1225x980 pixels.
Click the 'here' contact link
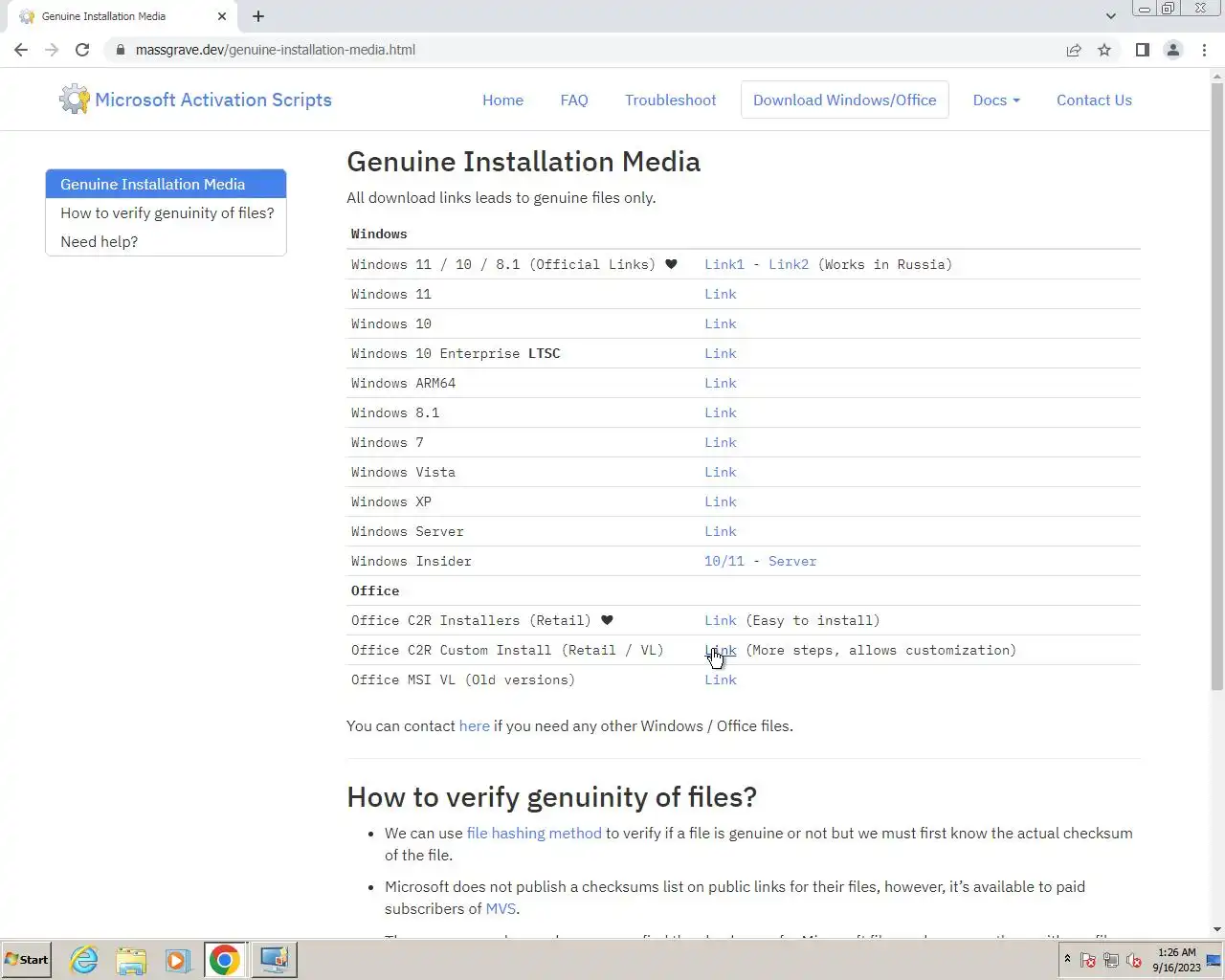474,725
